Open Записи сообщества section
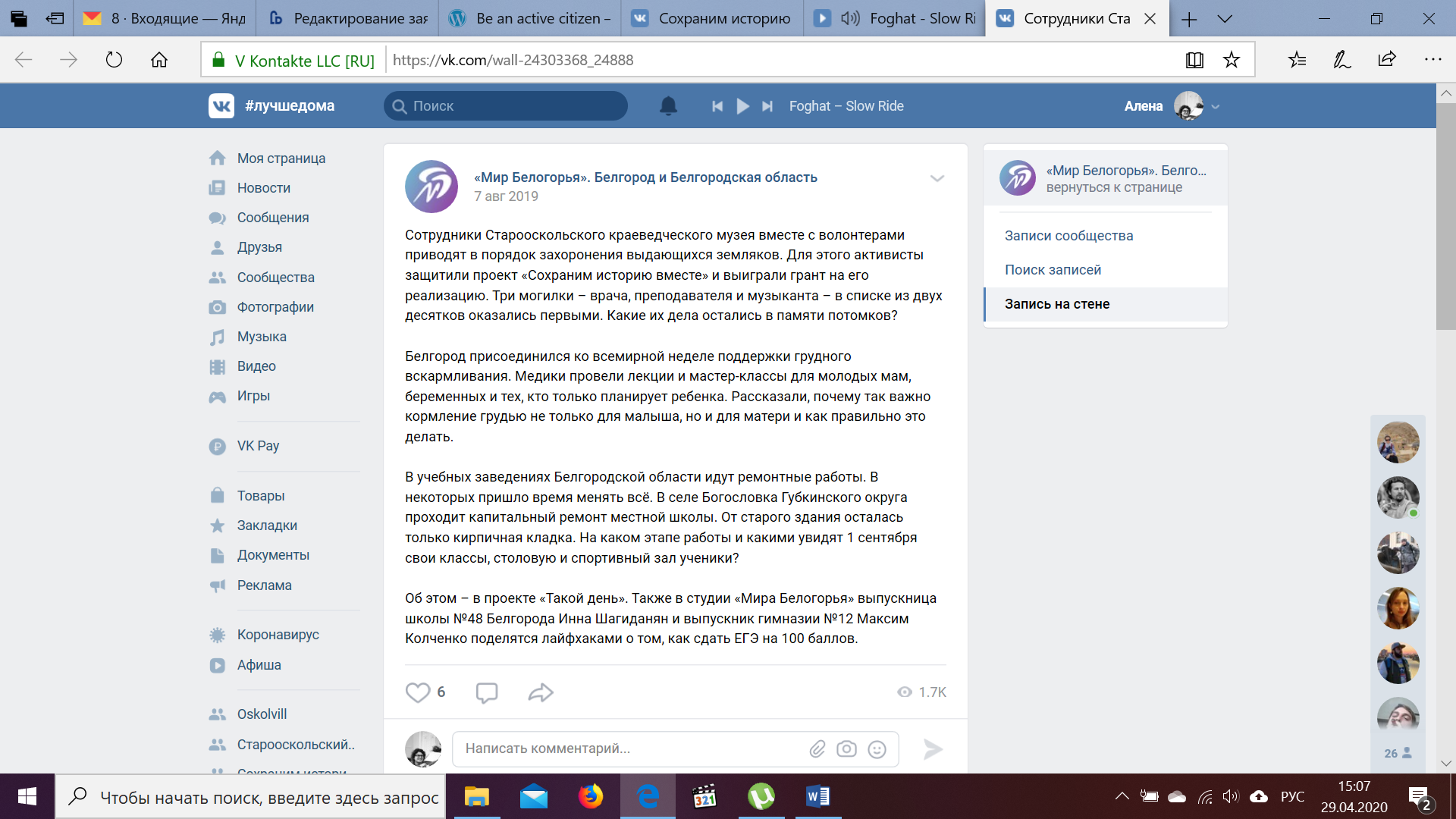Viewport: 1456px width, 819px height. coord(1068,236)
